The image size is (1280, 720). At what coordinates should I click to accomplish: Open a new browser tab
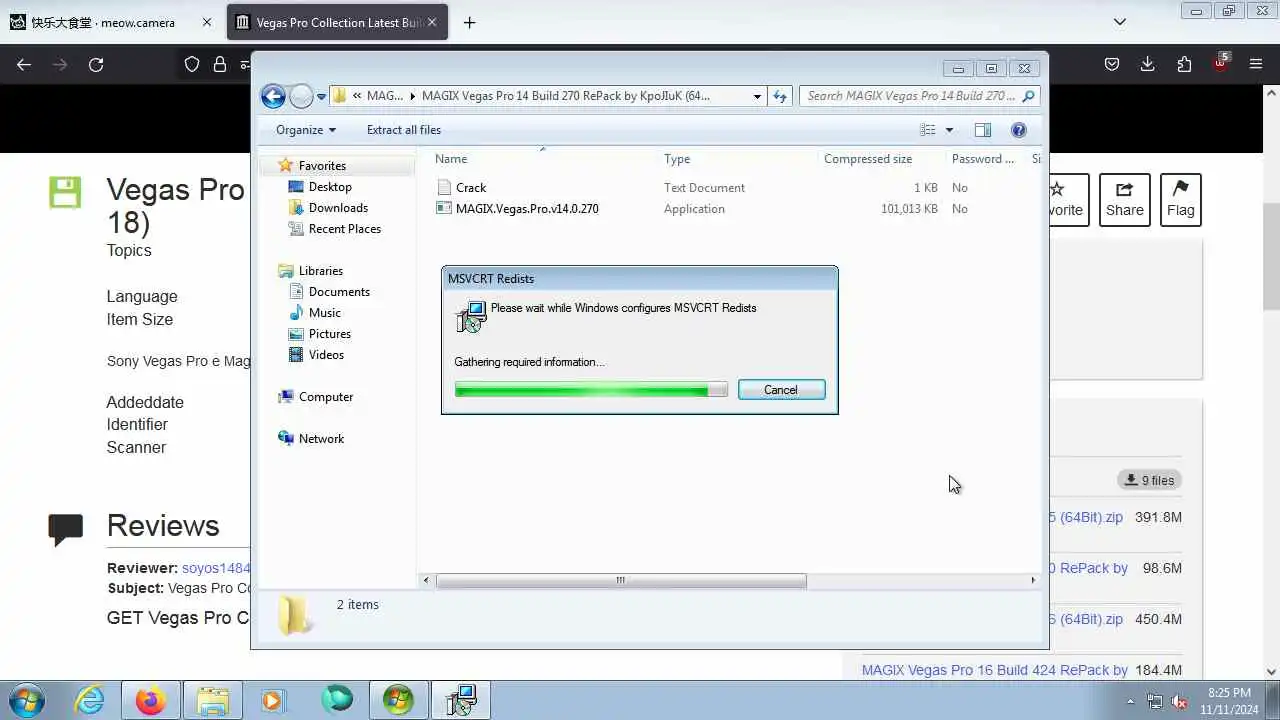point(469,22)
